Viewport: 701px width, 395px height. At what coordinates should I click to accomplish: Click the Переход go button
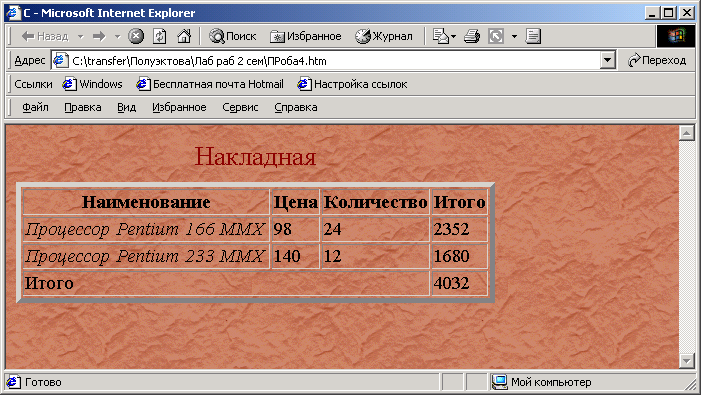[657, 60]
